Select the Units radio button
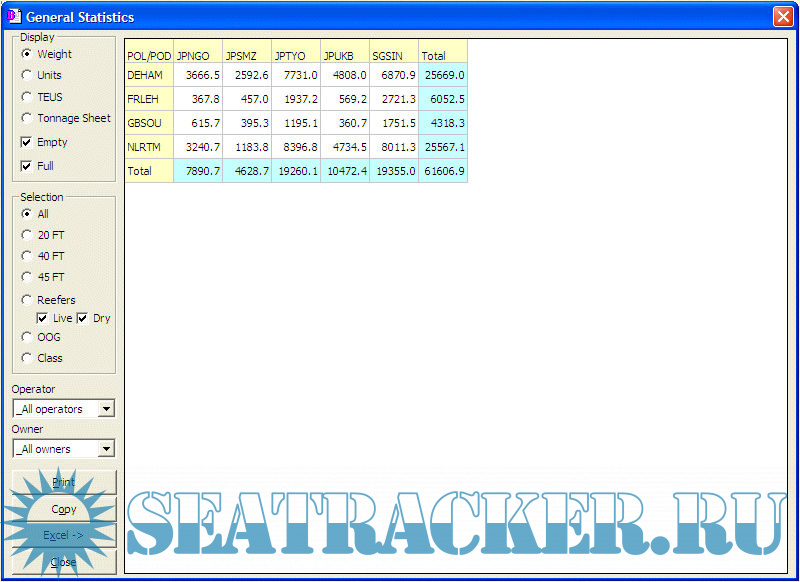The image size is (800, 582). (27, 75)
